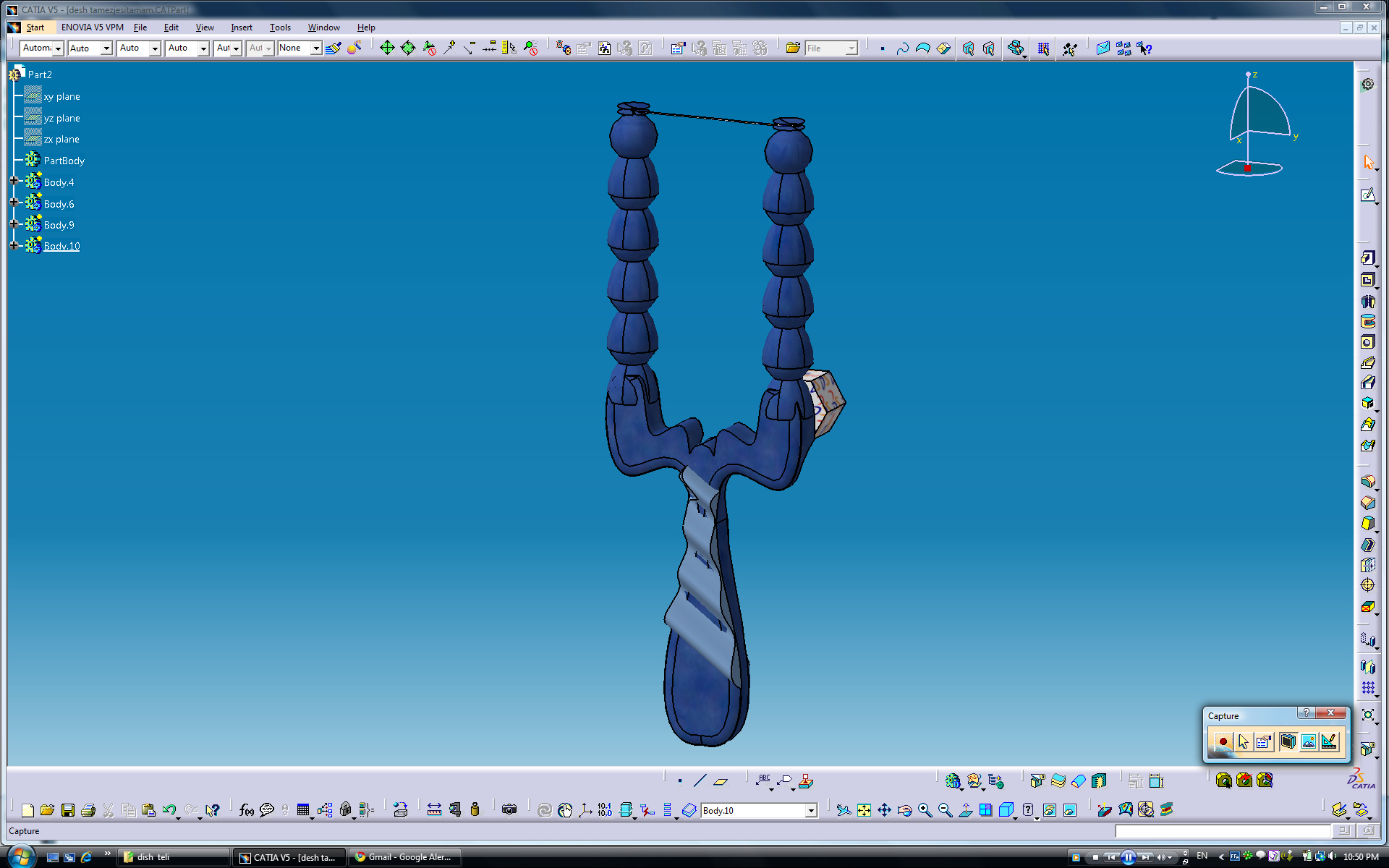Select PartBody in the specification tree
The width and height of the screenshot is (1389, 868).
pos(64,161)
